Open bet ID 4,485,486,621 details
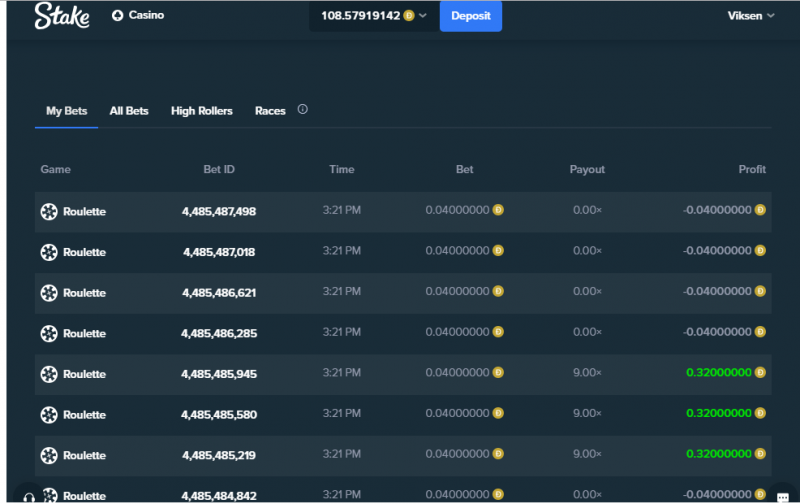800x504 pixels. 219,293
